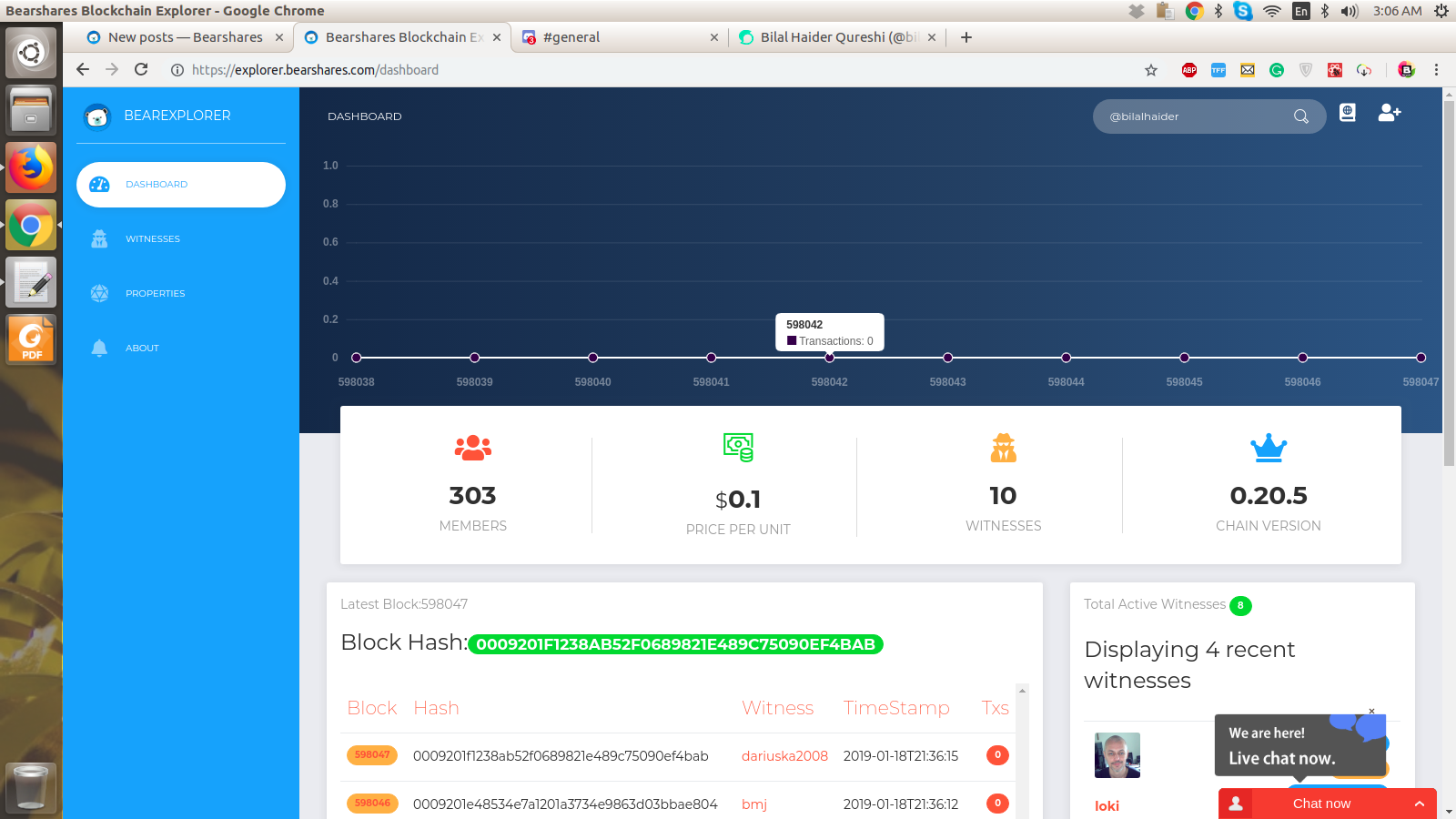The width and height of the screenshot is (1456, 819).
Task: Open witness bmj link
Action: coord(754,804)
